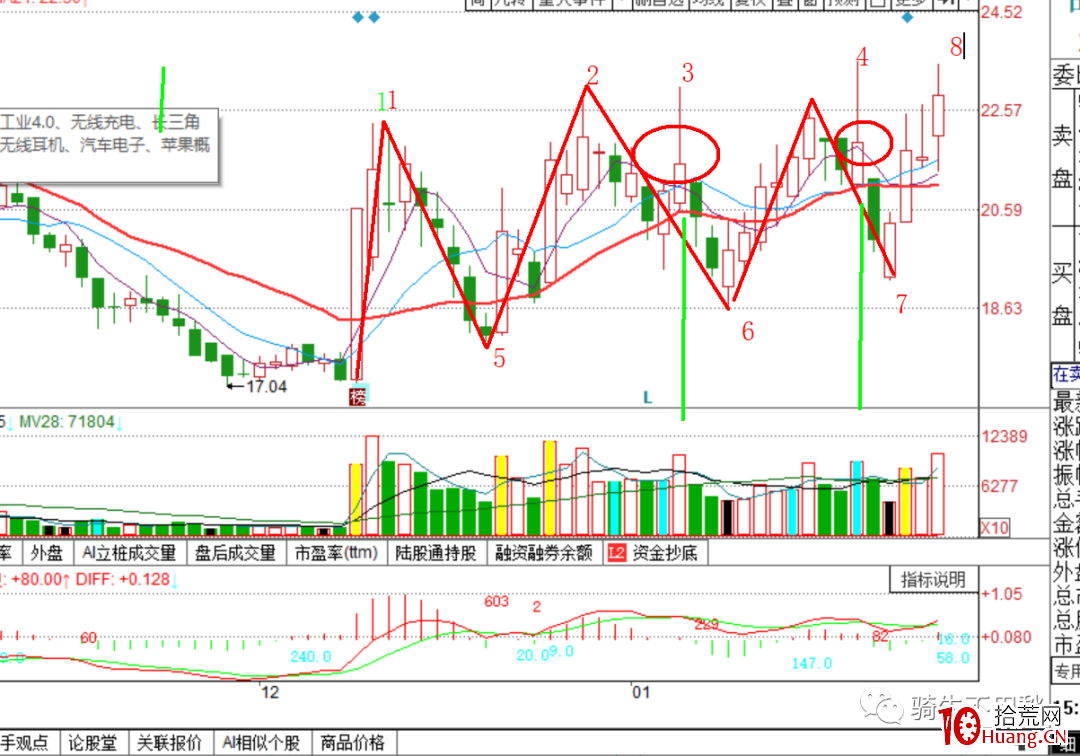Image resolution: width=1080 pixels, height=756 pixels.
Task: Switch to the 外盘 indicator tab
Action: point(47,553)
